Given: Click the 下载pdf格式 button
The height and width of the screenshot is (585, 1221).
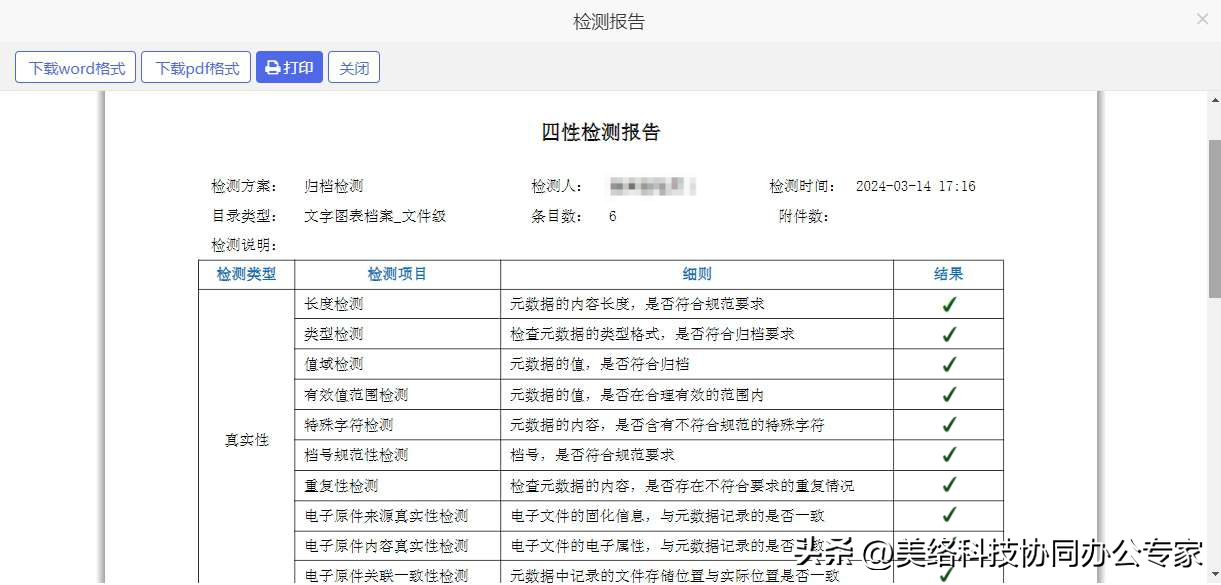Looking at the screenshot, I should [196, 68].
